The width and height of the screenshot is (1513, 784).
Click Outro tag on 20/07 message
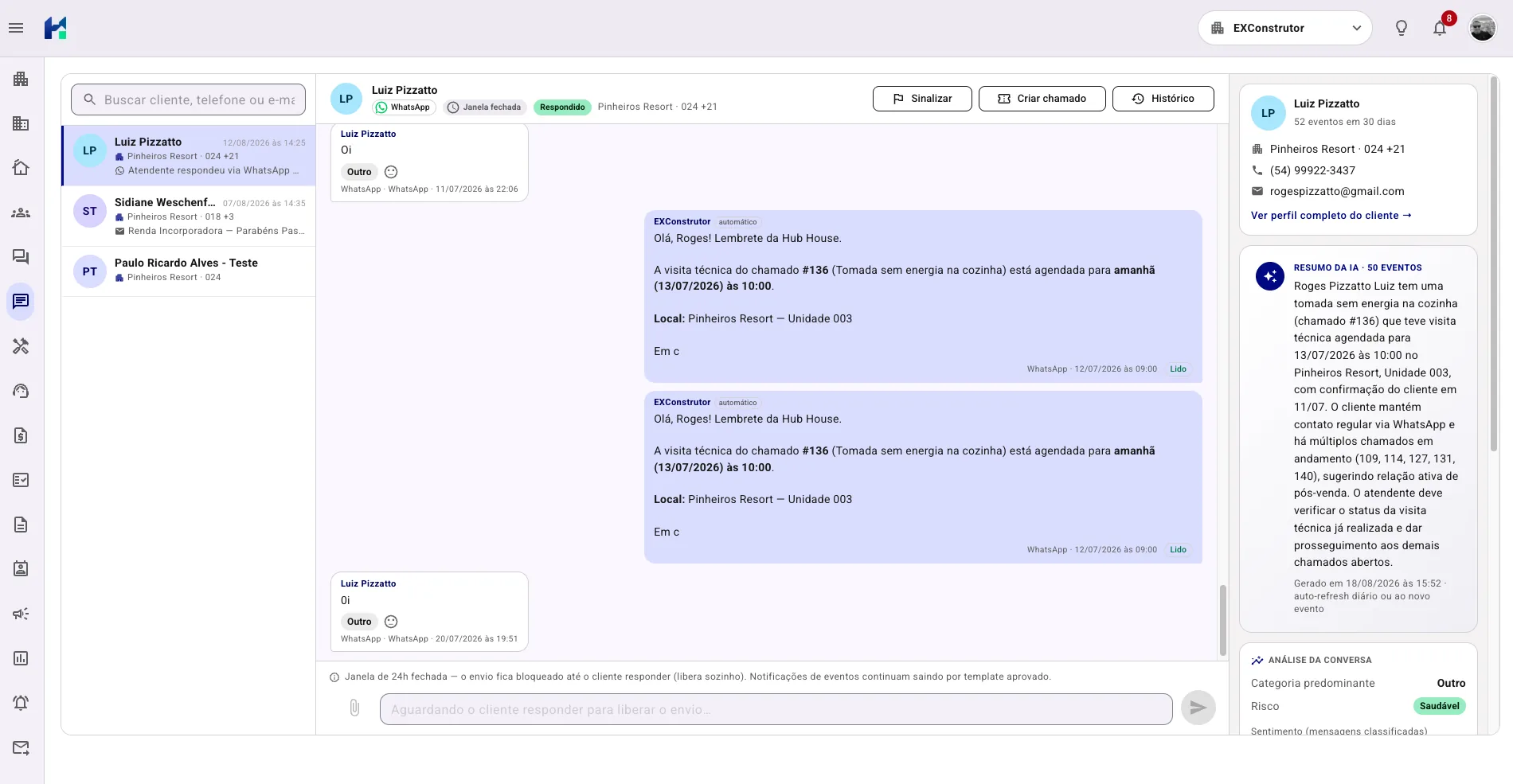[359, 622]
